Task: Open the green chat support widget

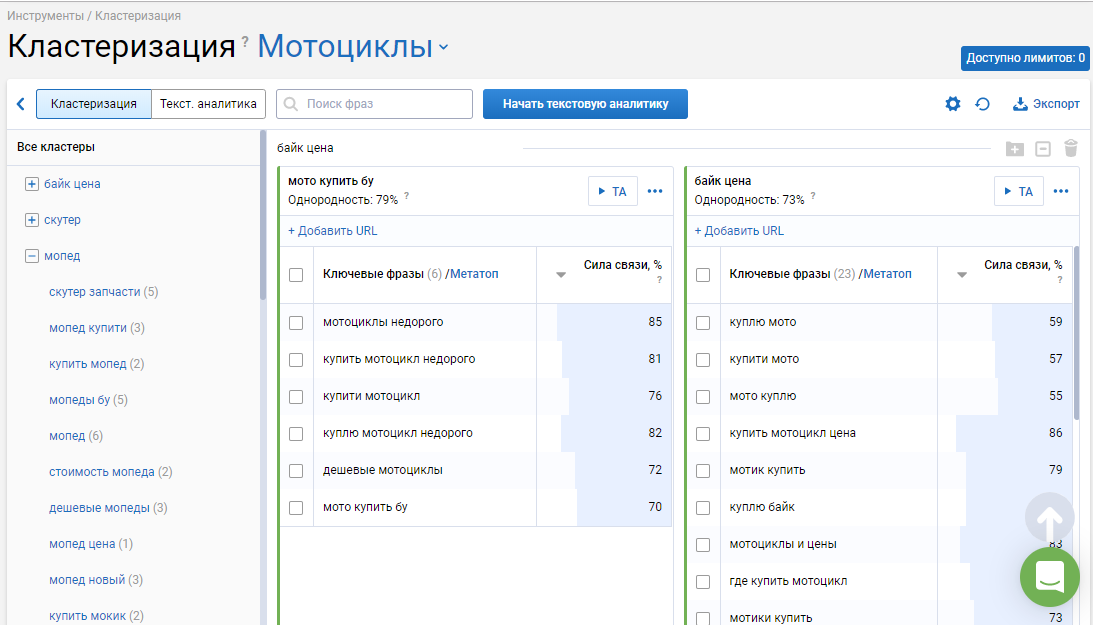Action: click(x=1050, y=577)
